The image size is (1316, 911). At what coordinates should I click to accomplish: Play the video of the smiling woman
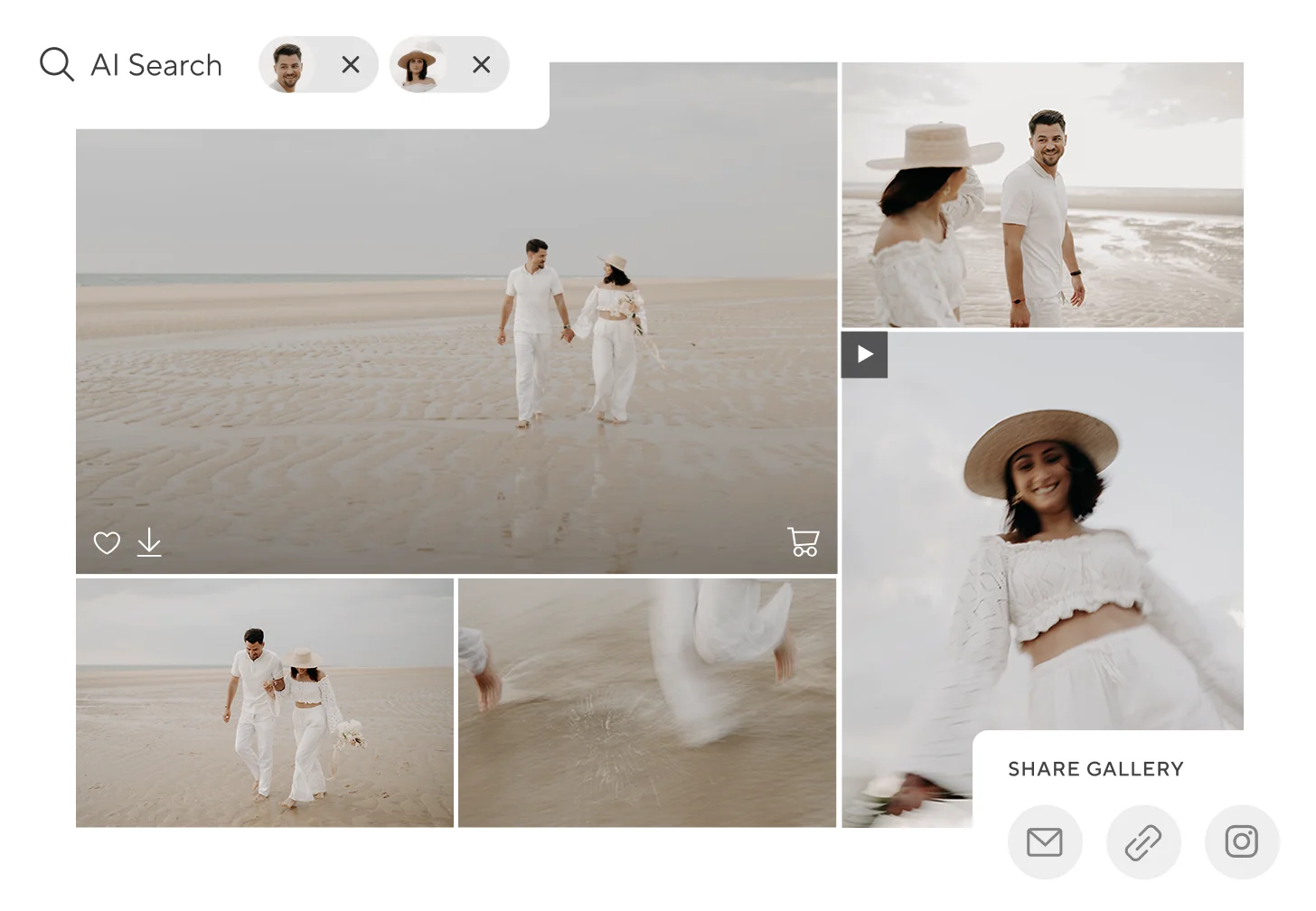(x=865, y=354)
